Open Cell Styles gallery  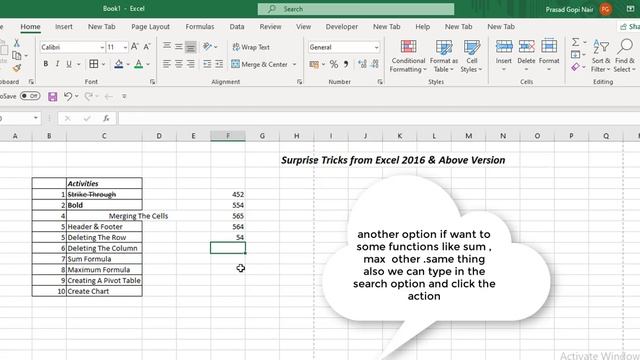click(x=471, y=56)
